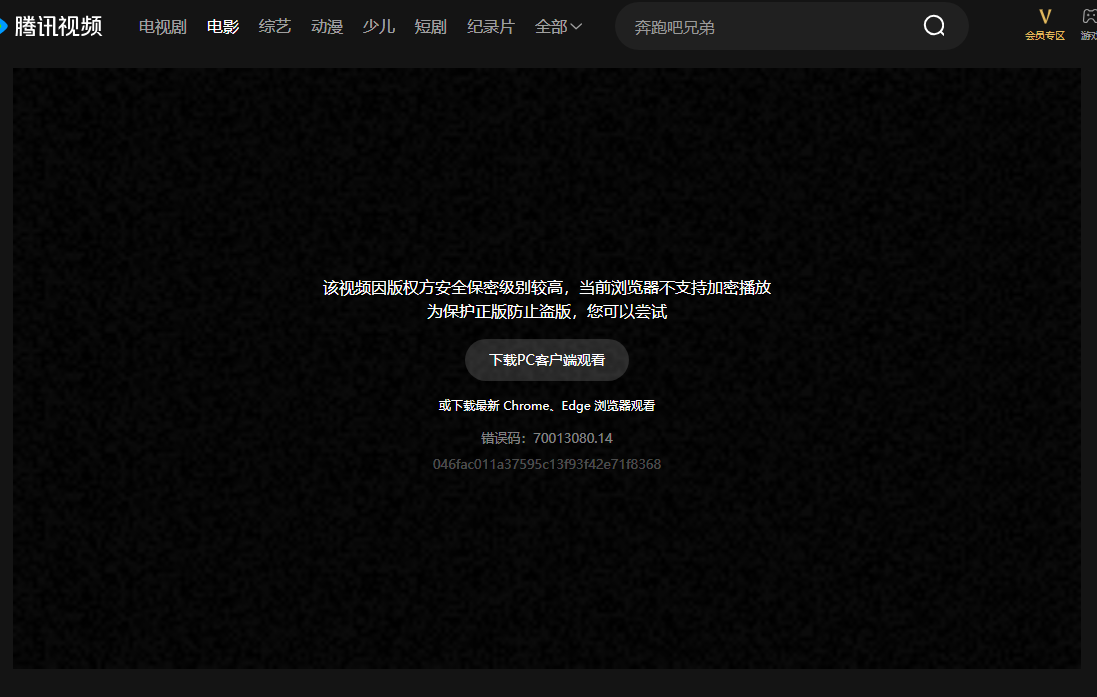Click the hash string 046fac011a37595c13f93f42e71f8368

(x=547, y=464)
